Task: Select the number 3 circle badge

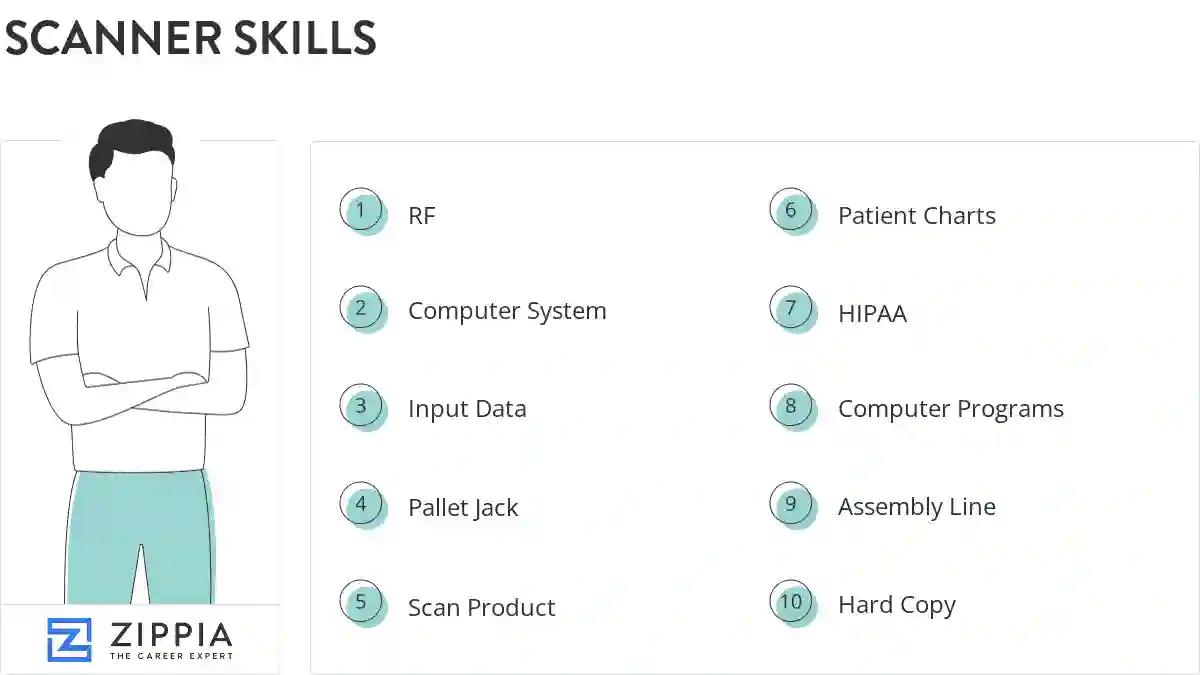Action: coord(361,407)
